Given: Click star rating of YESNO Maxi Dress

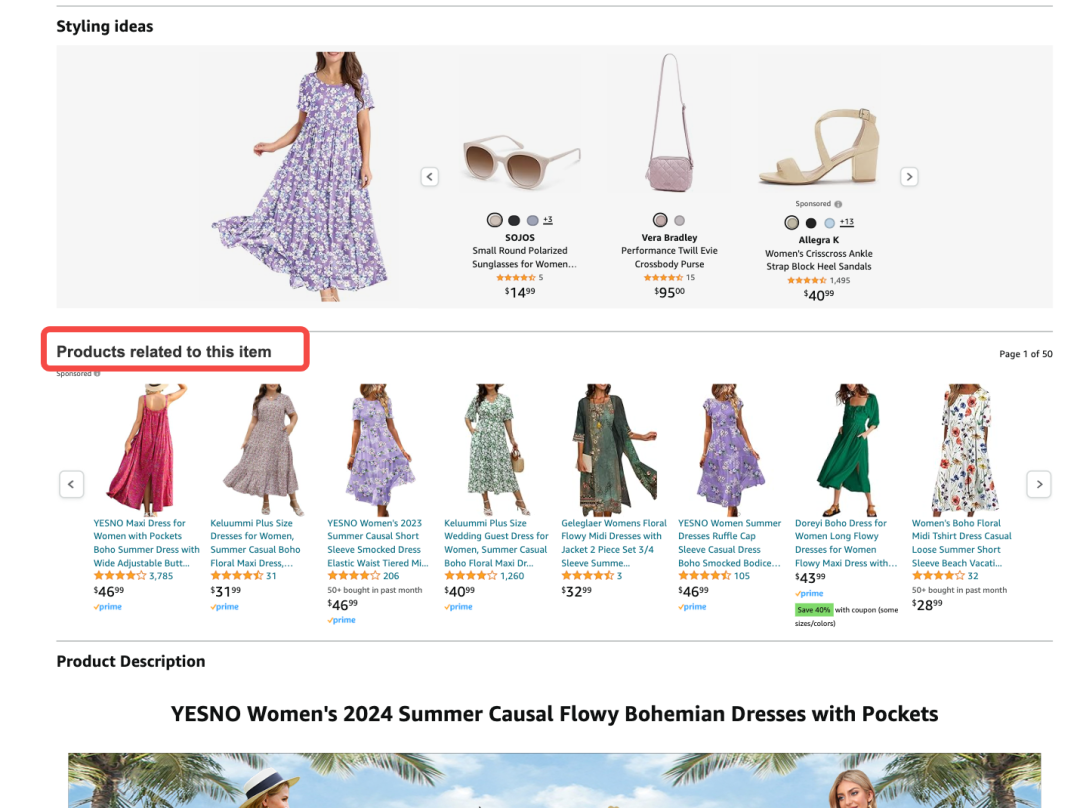Looking at the screenshot, I should click(120, 576).
